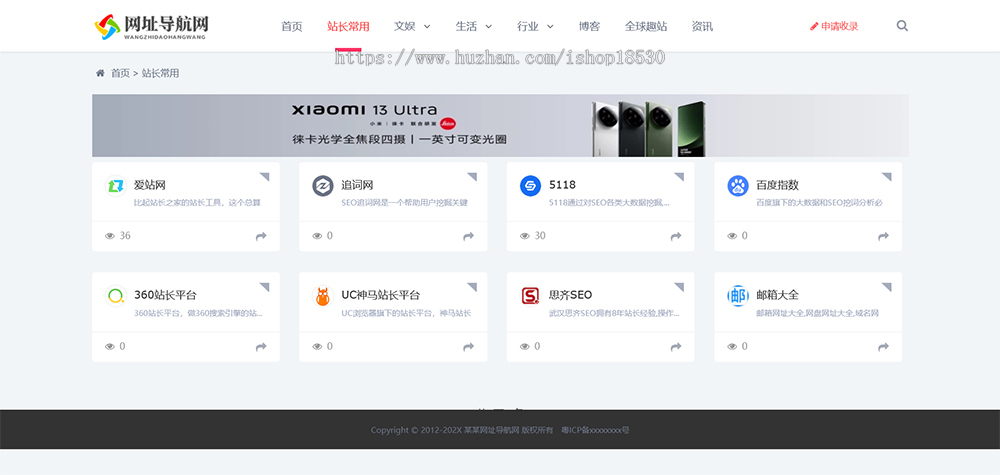Go to 首页 in the navigation bar
Image resolution: width=1000 pixels, height=475 pixels.
pyautogui.click(x=291, y=26)
